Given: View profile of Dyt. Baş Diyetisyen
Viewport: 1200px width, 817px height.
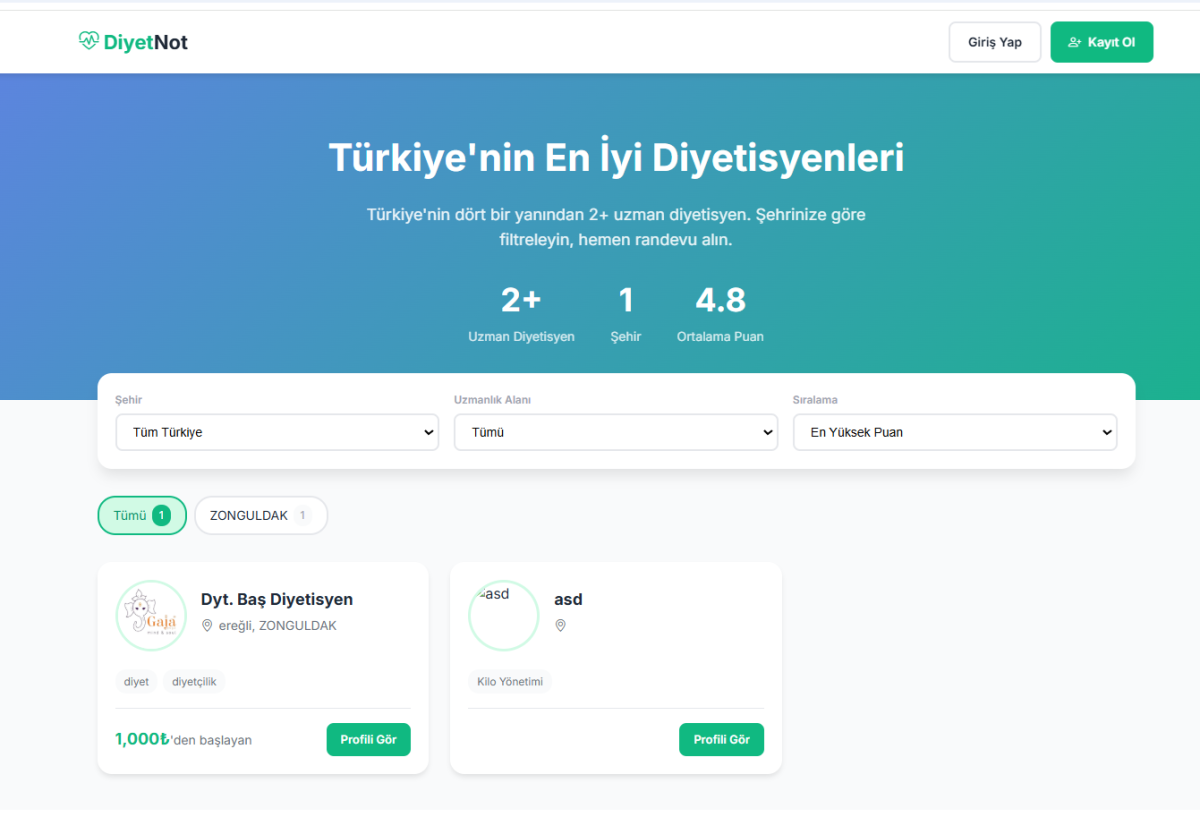Looking at the screenshot, I should 368,740.
